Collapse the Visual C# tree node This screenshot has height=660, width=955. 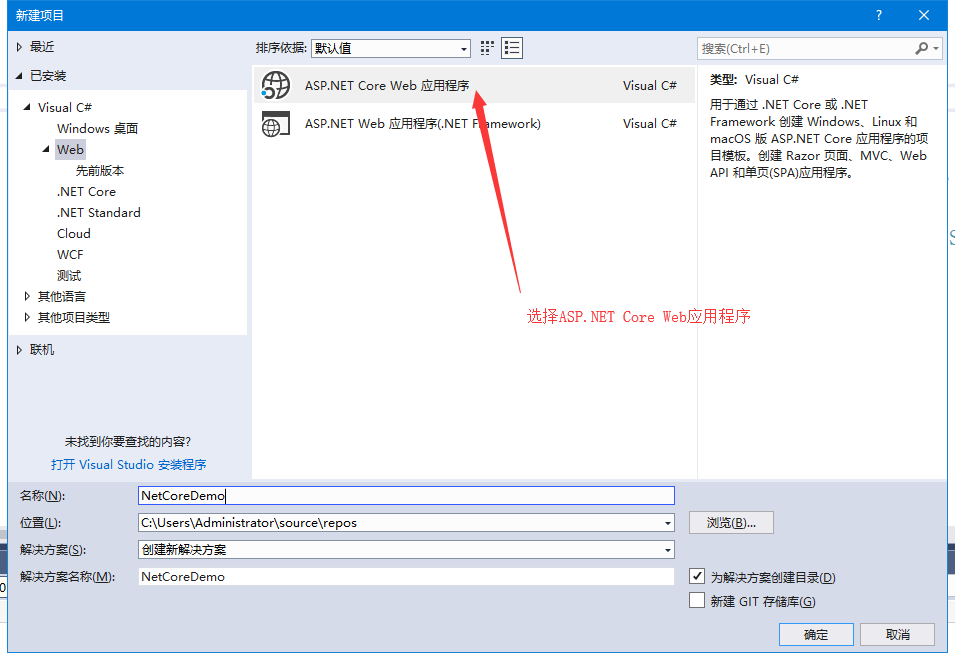[27, 107]
